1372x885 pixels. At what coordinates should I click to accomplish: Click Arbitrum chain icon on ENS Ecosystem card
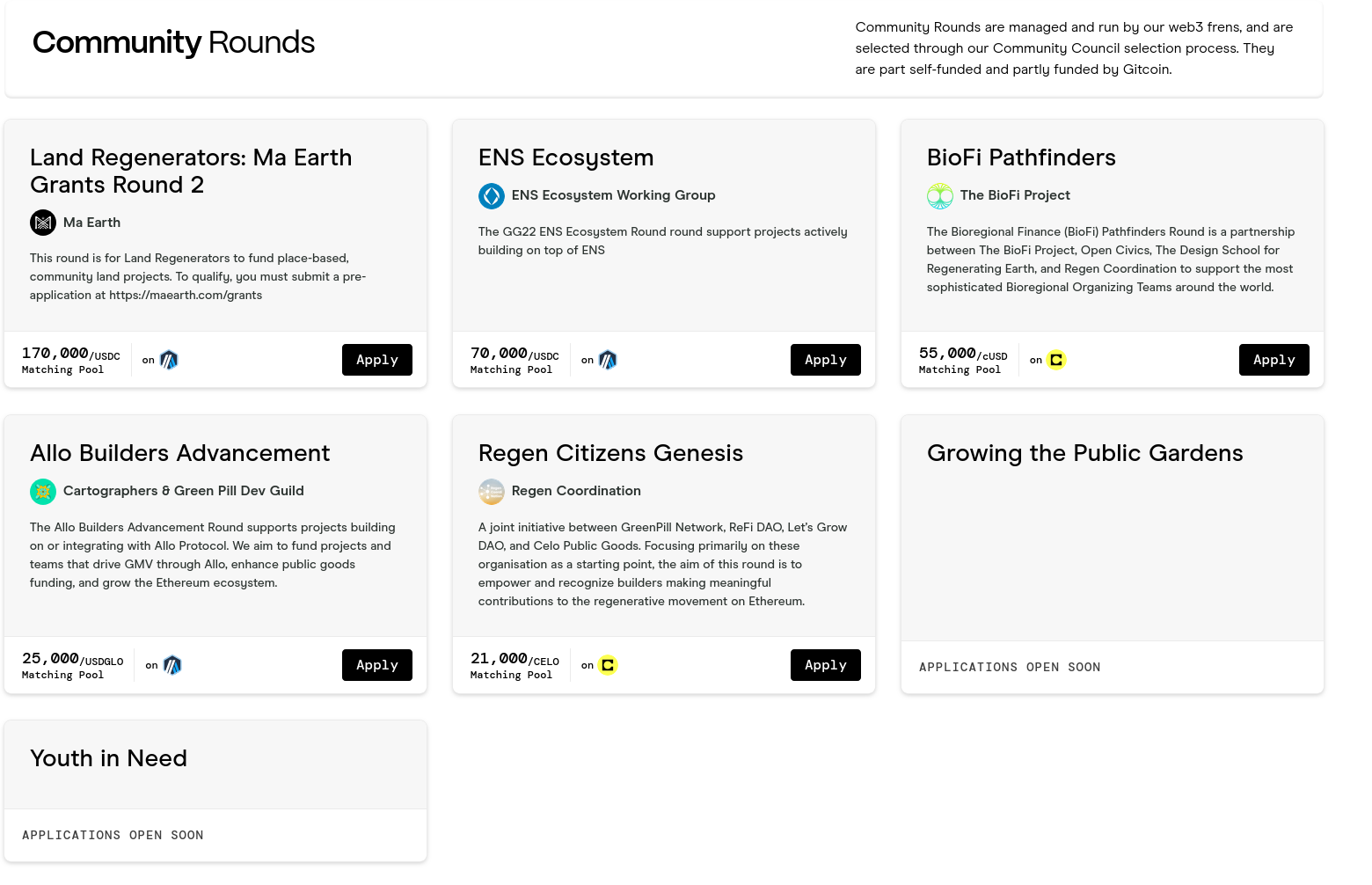coord(608,360)
